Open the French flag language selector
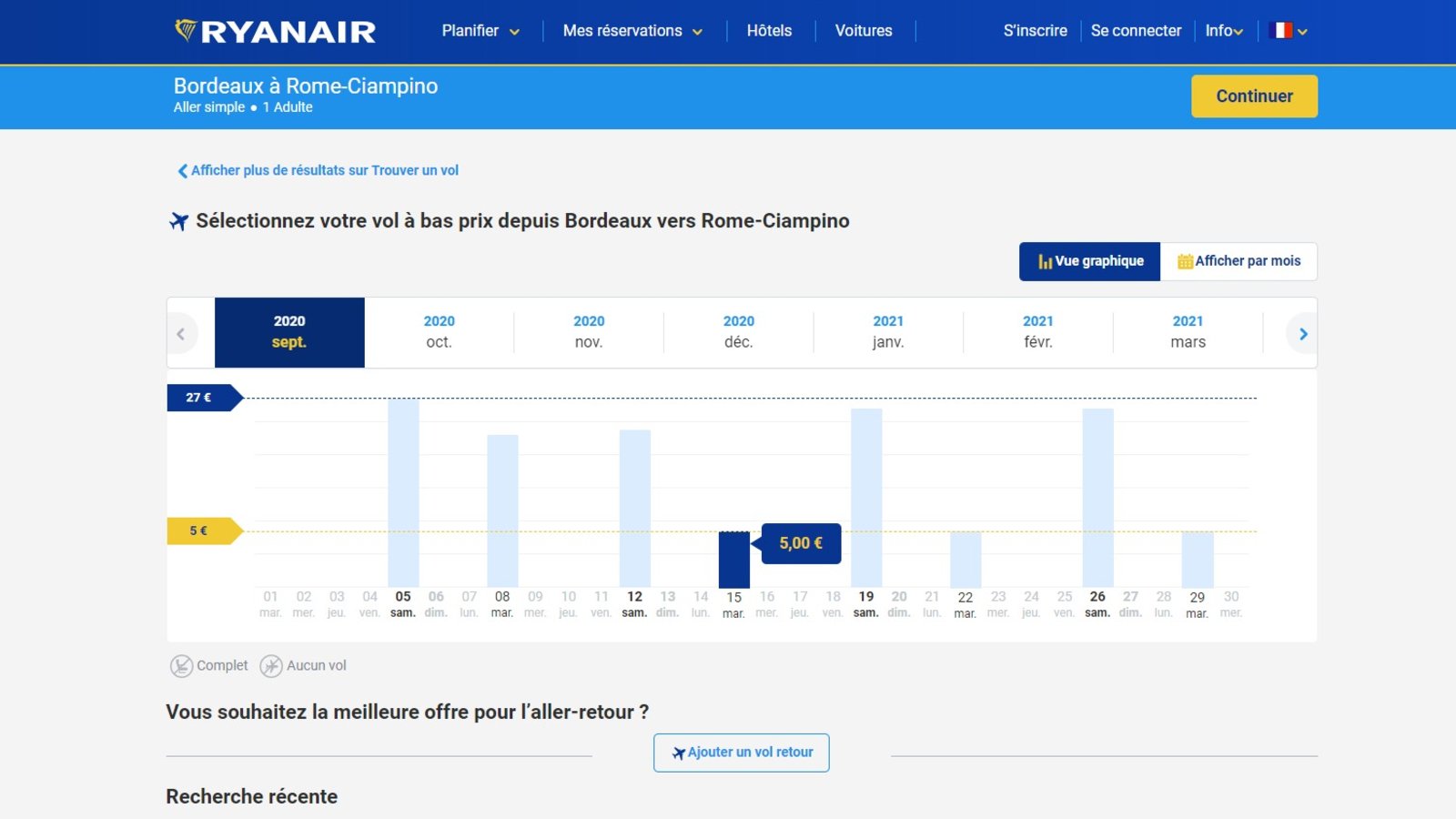 tap(1287, 31)
